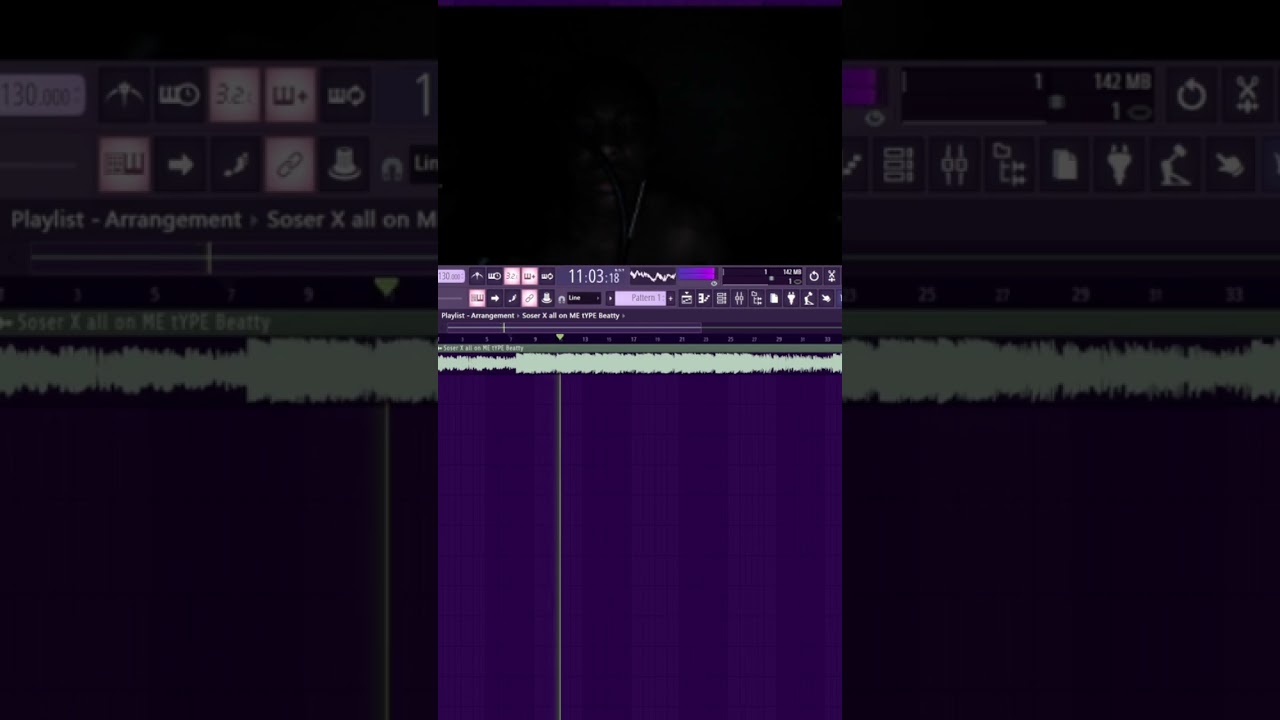Open the plugin picker plug icon

791,298
